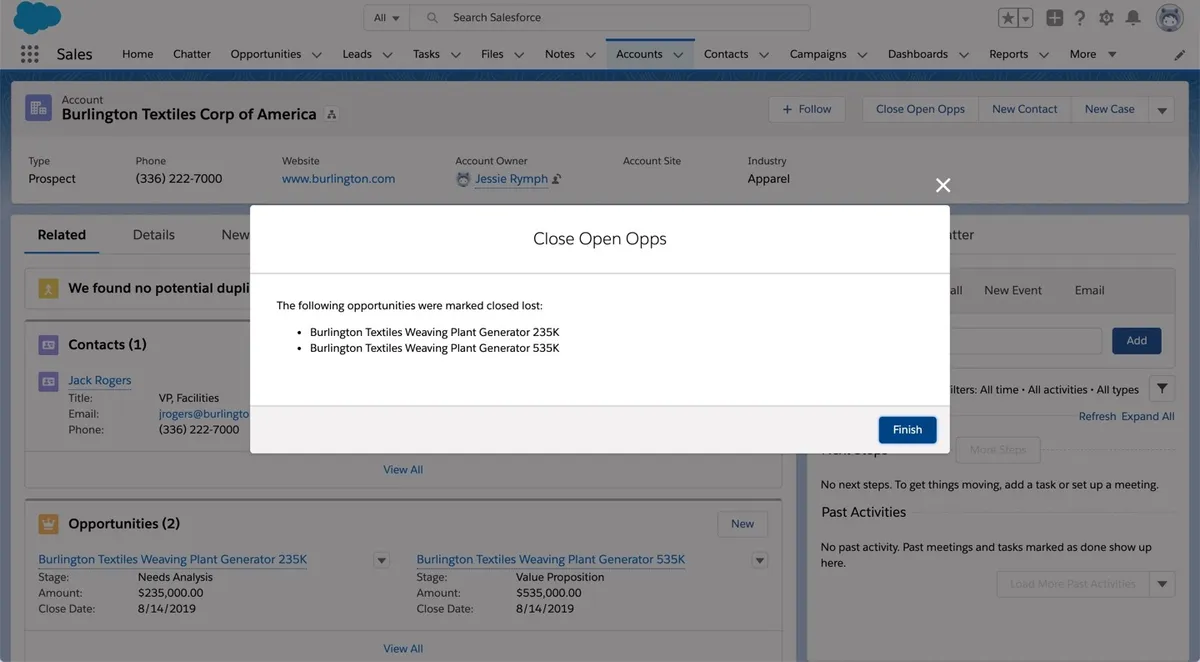Click the Expand All link
This screenshot has width=1200, height=662.
1148,417
